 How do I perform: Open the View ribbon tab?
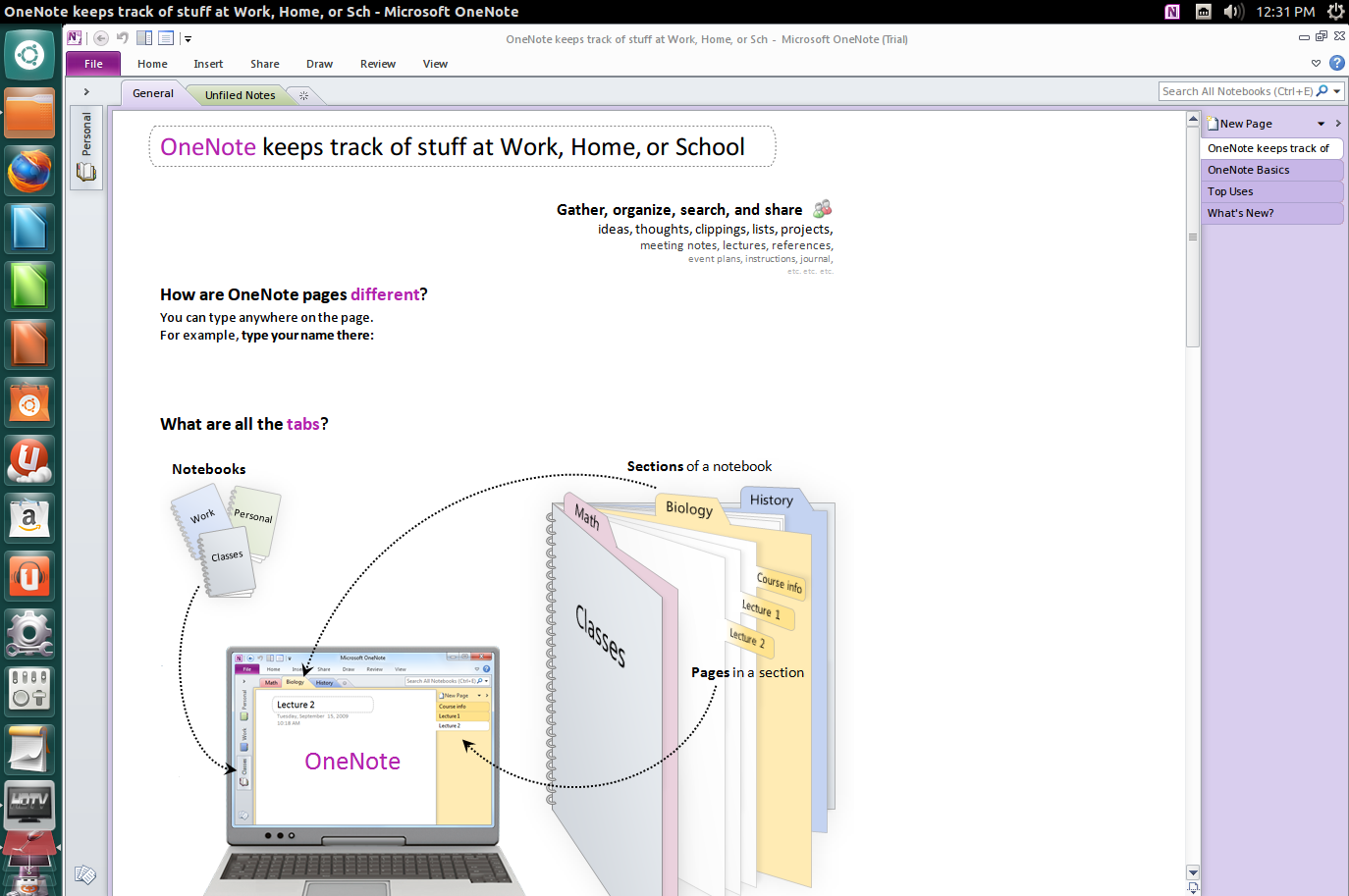[435, 64]
